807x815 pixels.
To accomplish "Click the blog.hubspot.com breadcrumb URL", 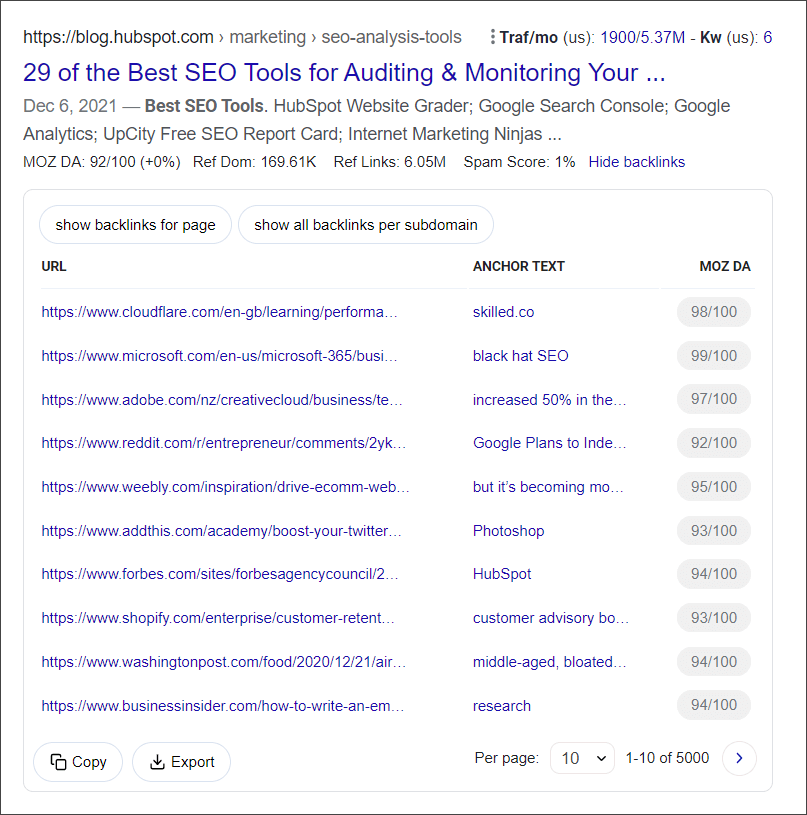I will pyautogui.click(x=118, y=37).
